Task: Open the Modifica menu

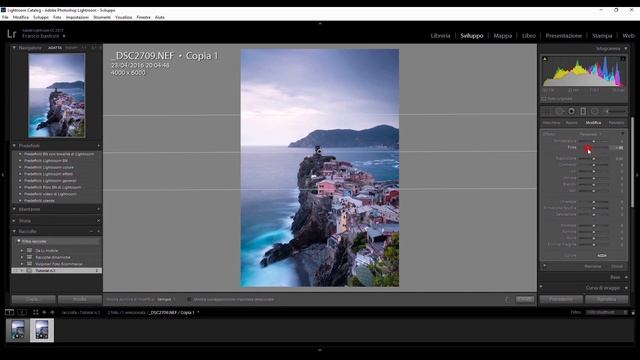Action: pyautogui.click(x=21, y=17)
